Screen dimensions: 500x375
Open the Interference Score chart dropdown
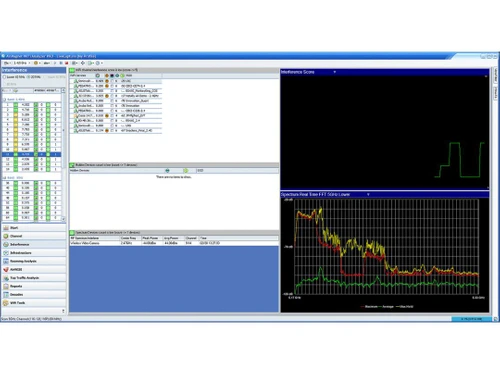[335, 72]
